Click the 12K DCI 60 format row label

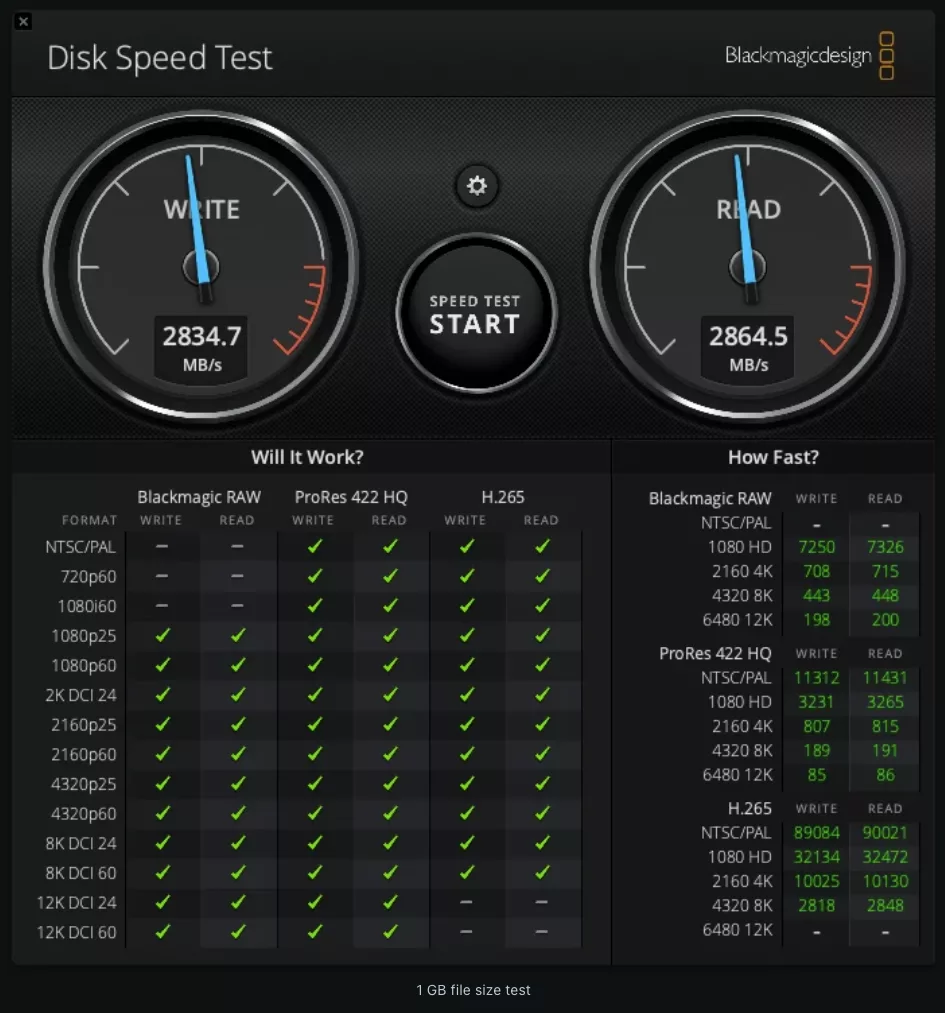click(x=77, y=932)
